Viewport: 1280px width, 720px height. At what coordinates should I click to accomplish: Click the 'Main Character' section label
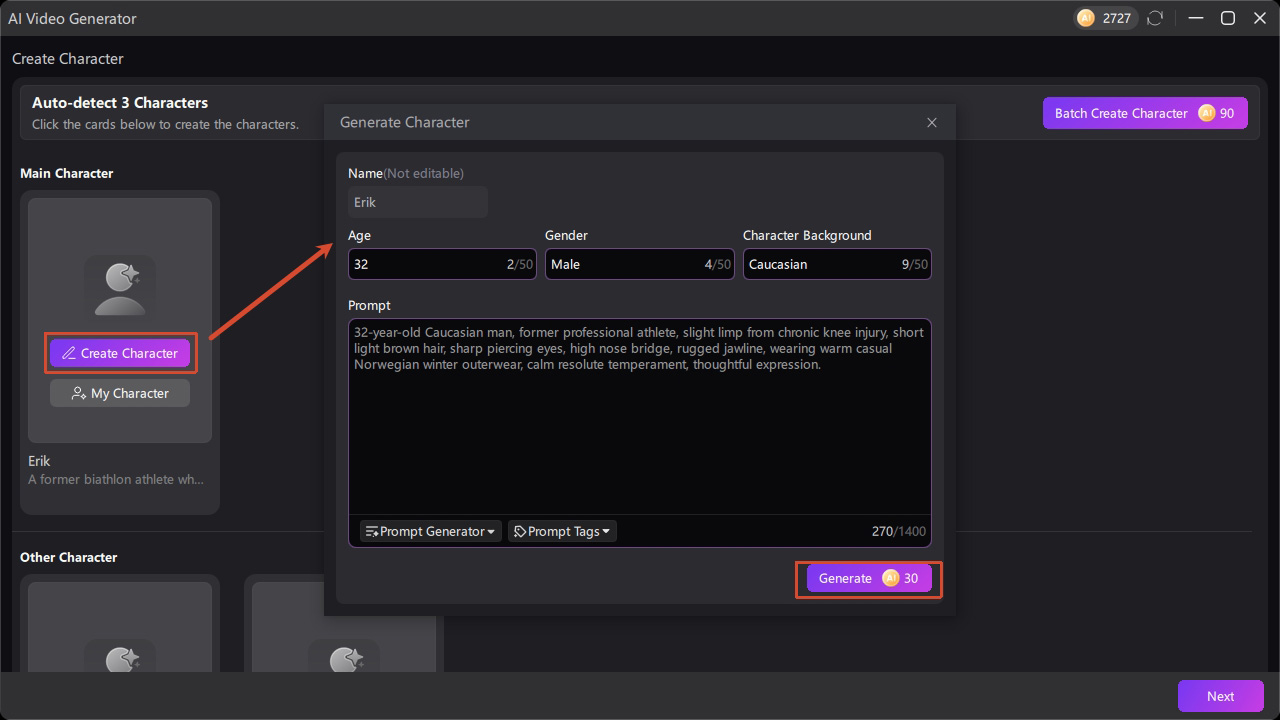[x=67, y=173]
